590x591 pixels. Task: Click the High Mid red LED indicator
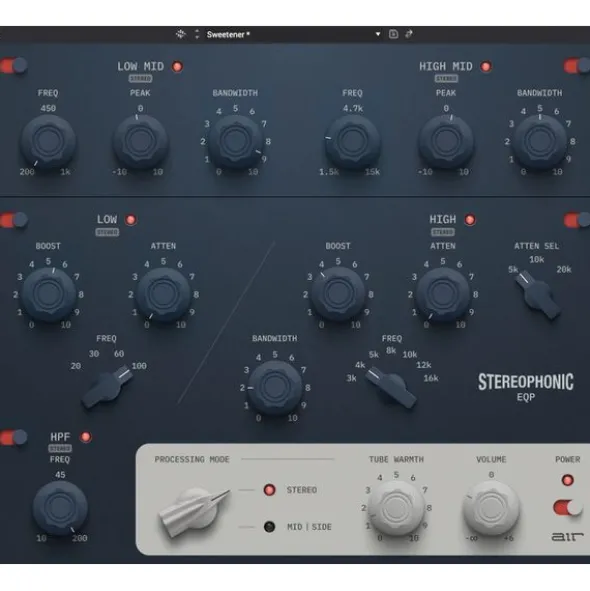486,67
